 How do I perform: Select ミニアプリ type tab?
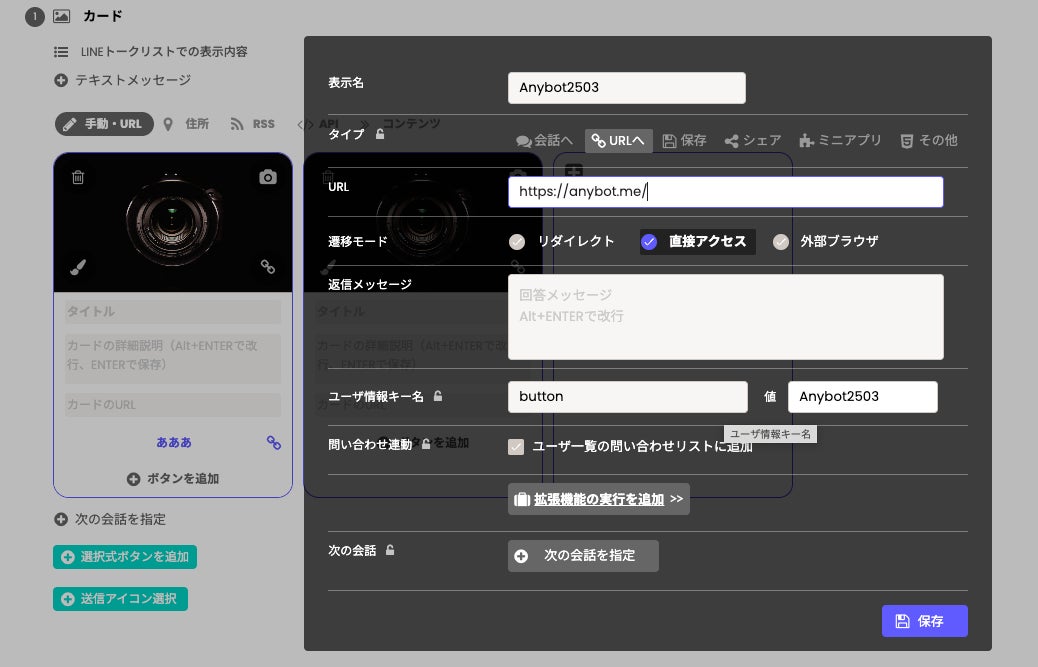[x=840, y=140]
